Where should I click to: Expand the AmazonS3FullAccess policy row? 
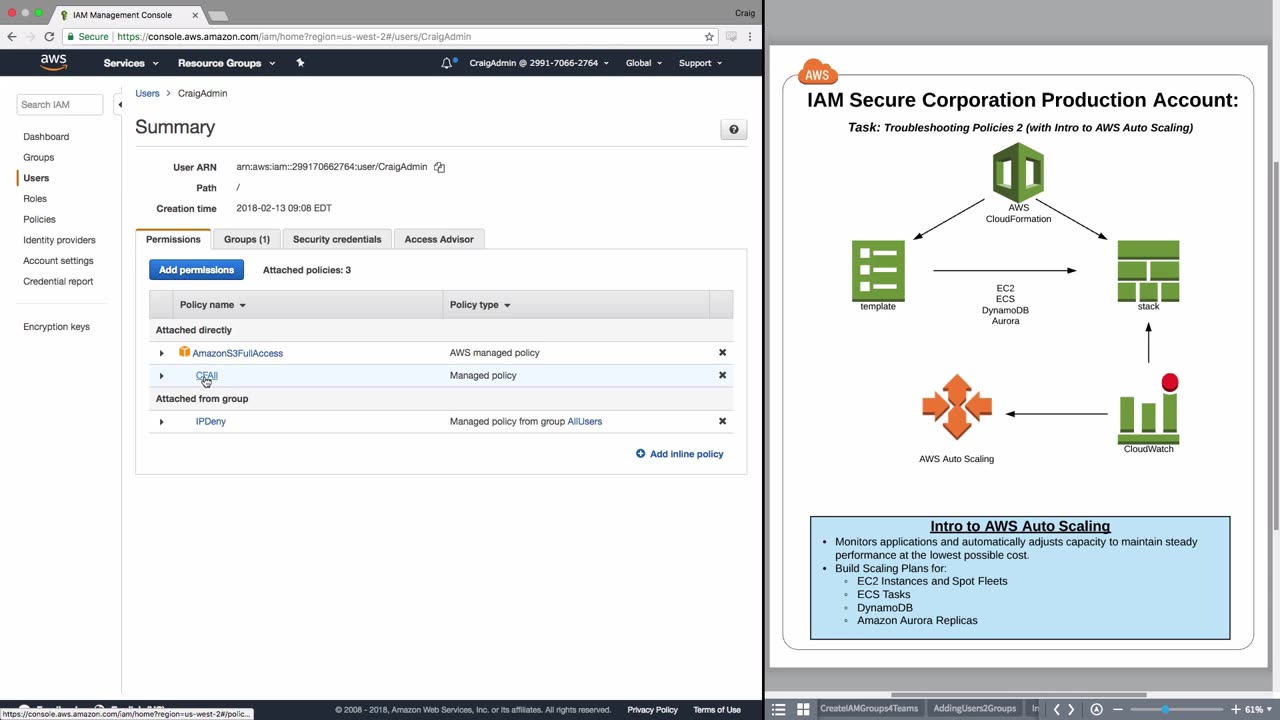click(x=161, y=353)
